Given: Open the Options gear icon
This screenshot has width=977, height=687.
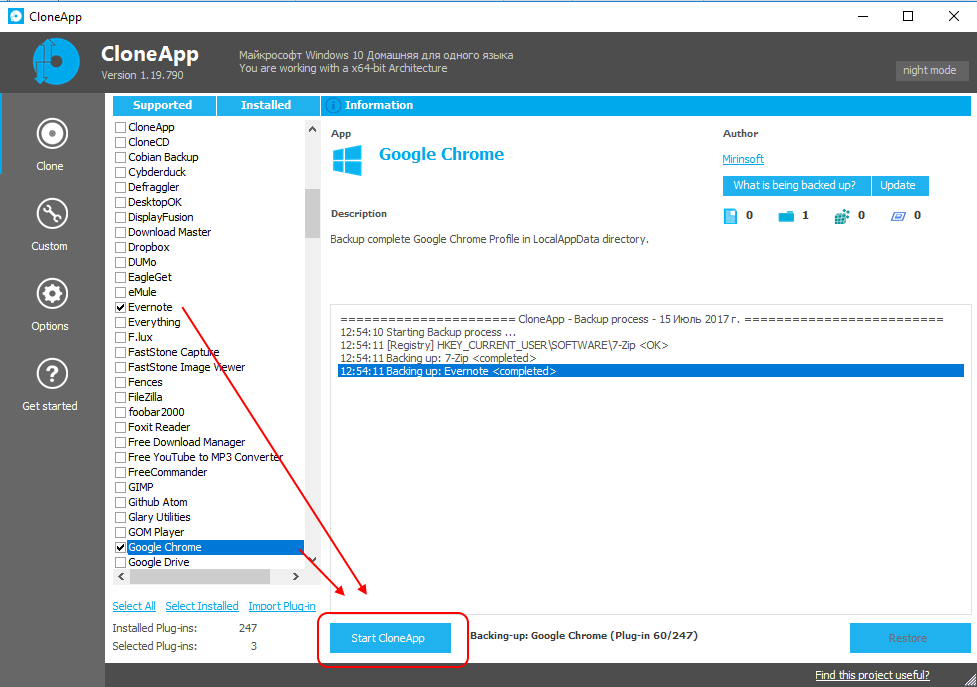Looking at the screenshot, I should click(52, 293).
